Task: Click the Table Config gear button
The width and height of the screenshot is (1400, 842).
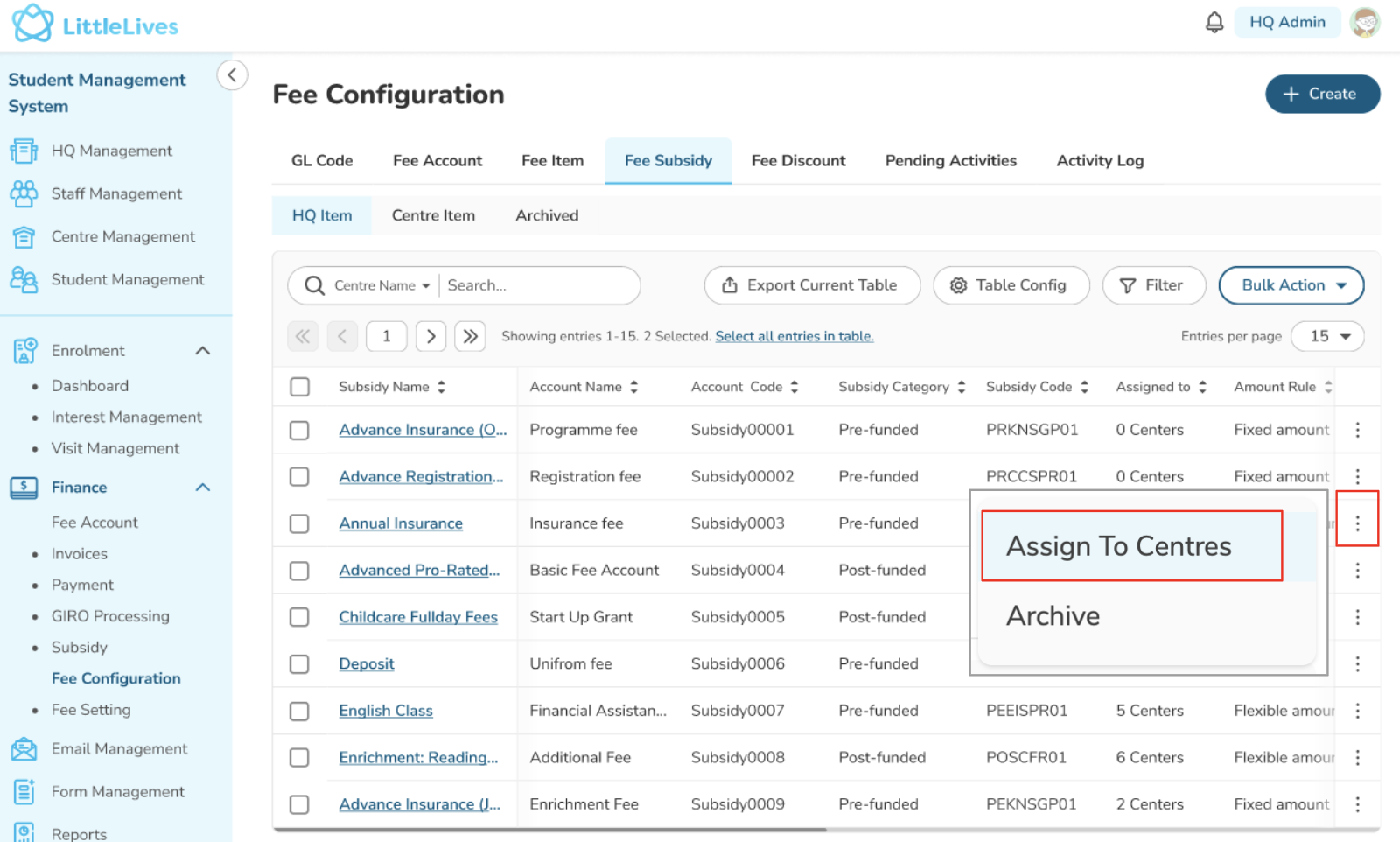Action: [1011, 285]
